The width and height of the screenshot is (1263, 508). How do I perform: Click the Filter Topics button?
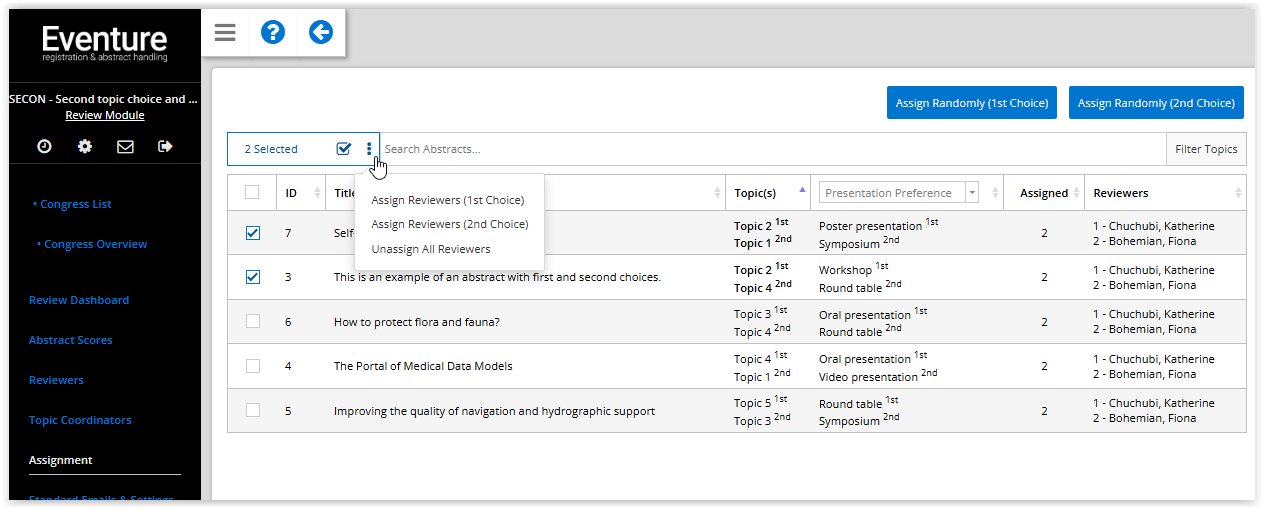click(1206, 149)
